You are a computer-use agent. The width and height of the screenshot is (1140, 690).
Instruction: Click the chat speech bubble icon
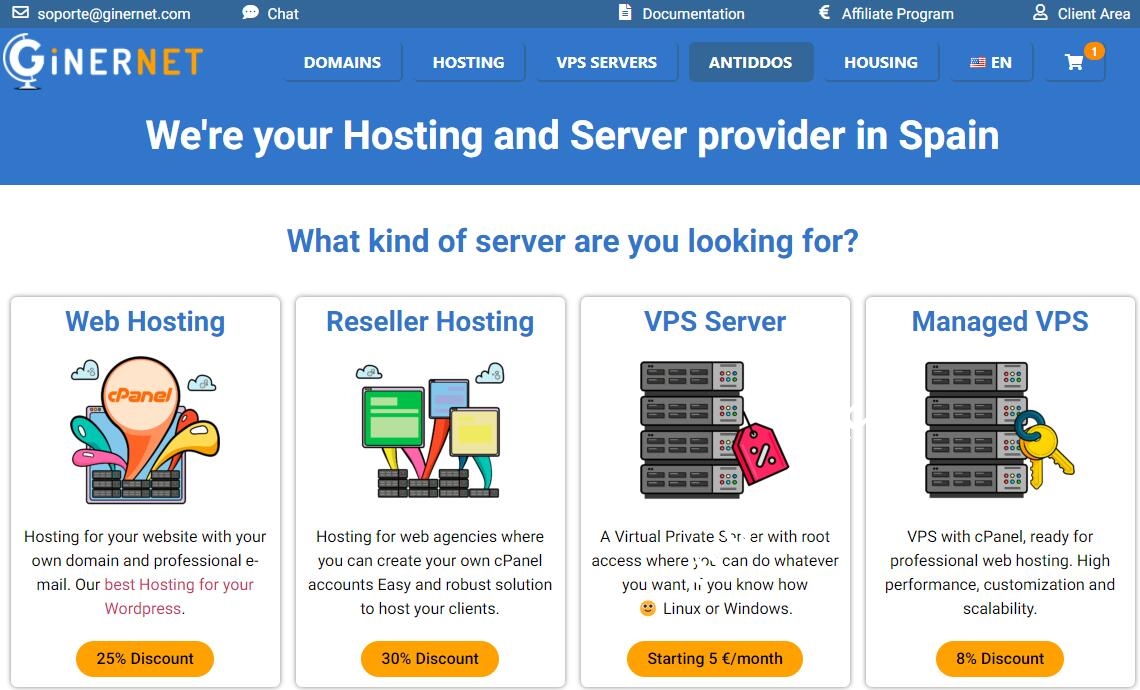click(250, 12)
